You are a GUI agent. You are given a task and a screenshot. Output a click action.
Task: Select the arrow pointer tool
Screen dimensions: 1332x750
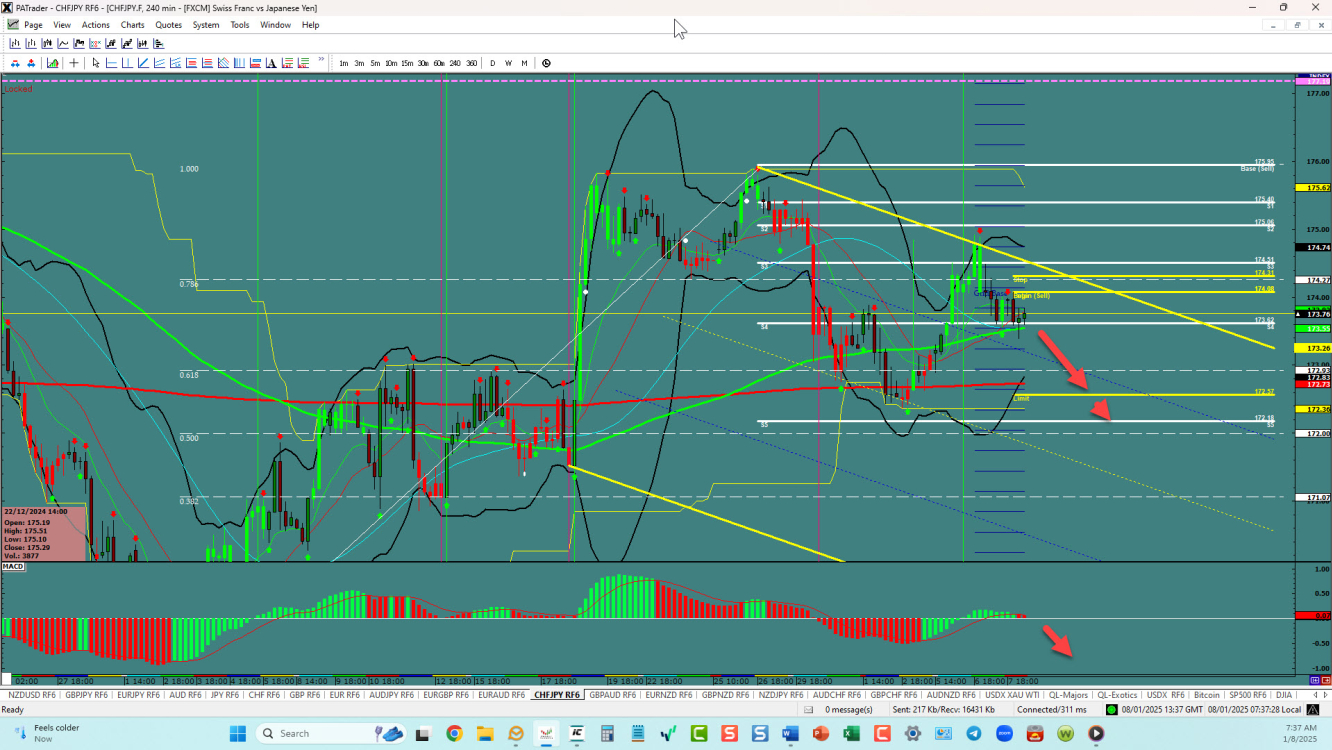pos(96,63)
